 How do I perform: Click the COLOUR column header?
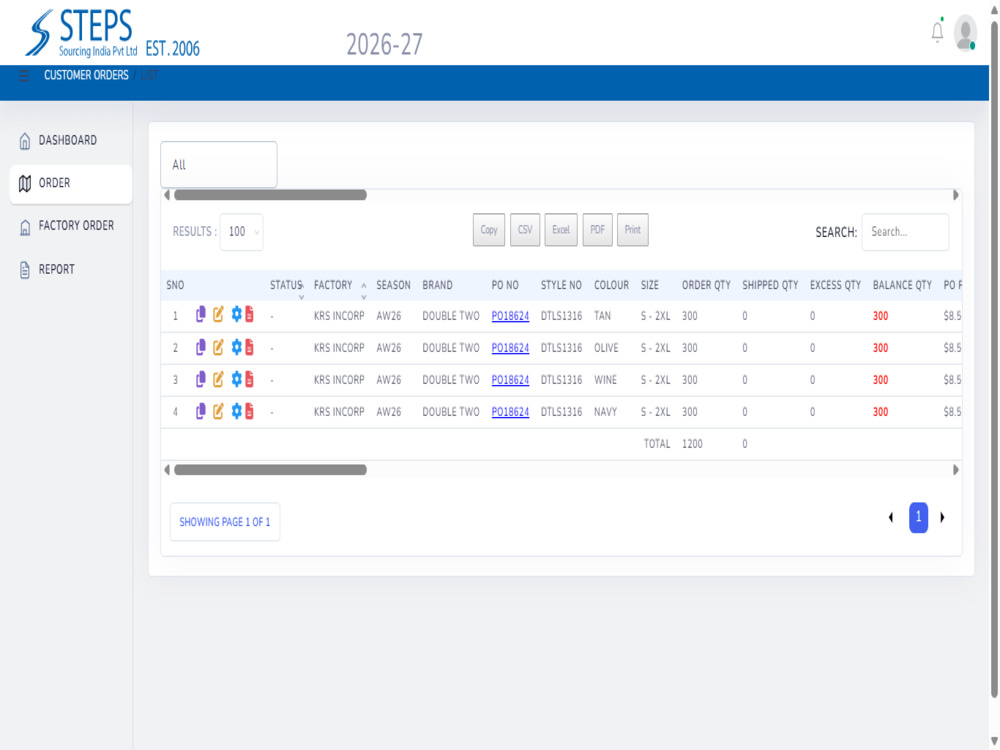click(611, 285)
